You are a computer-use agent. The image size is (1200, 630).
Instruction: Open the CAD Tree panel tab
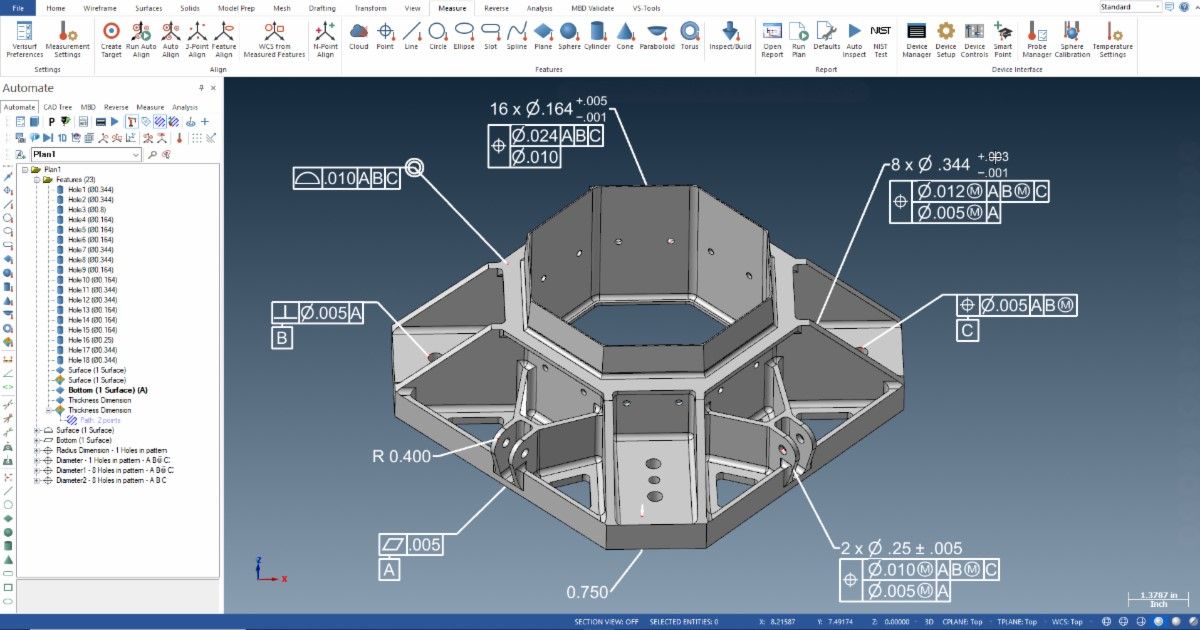(57, 107)
